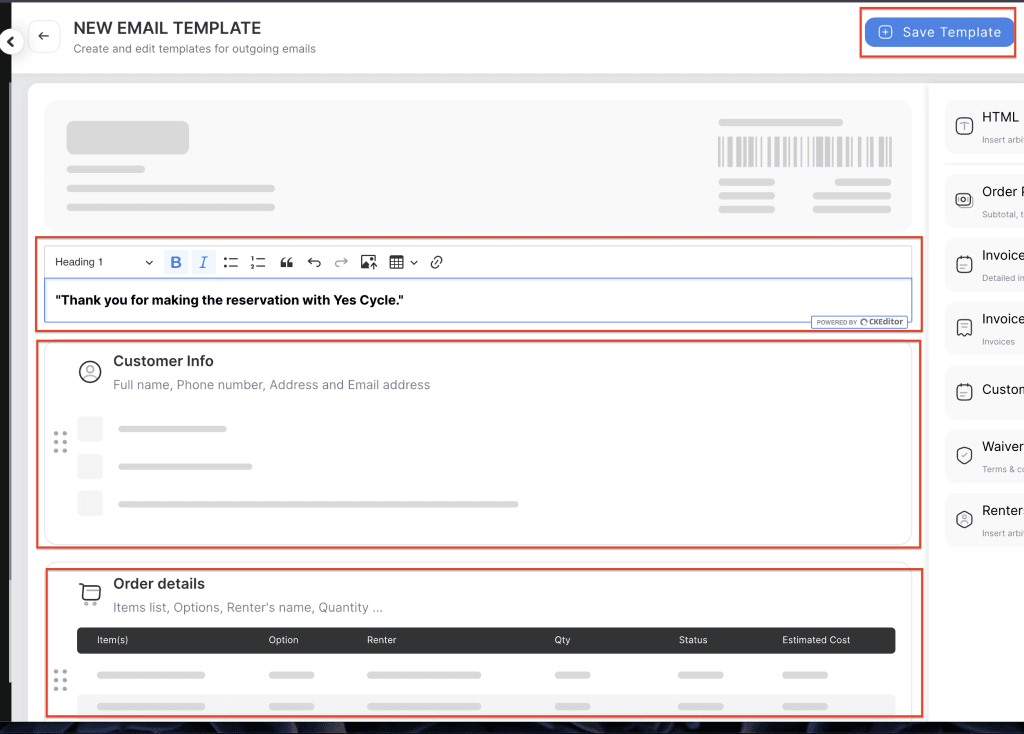This screenshot has height=734, width=1024.
Task: Apply block quote formatting
Action: click(286, 262)
